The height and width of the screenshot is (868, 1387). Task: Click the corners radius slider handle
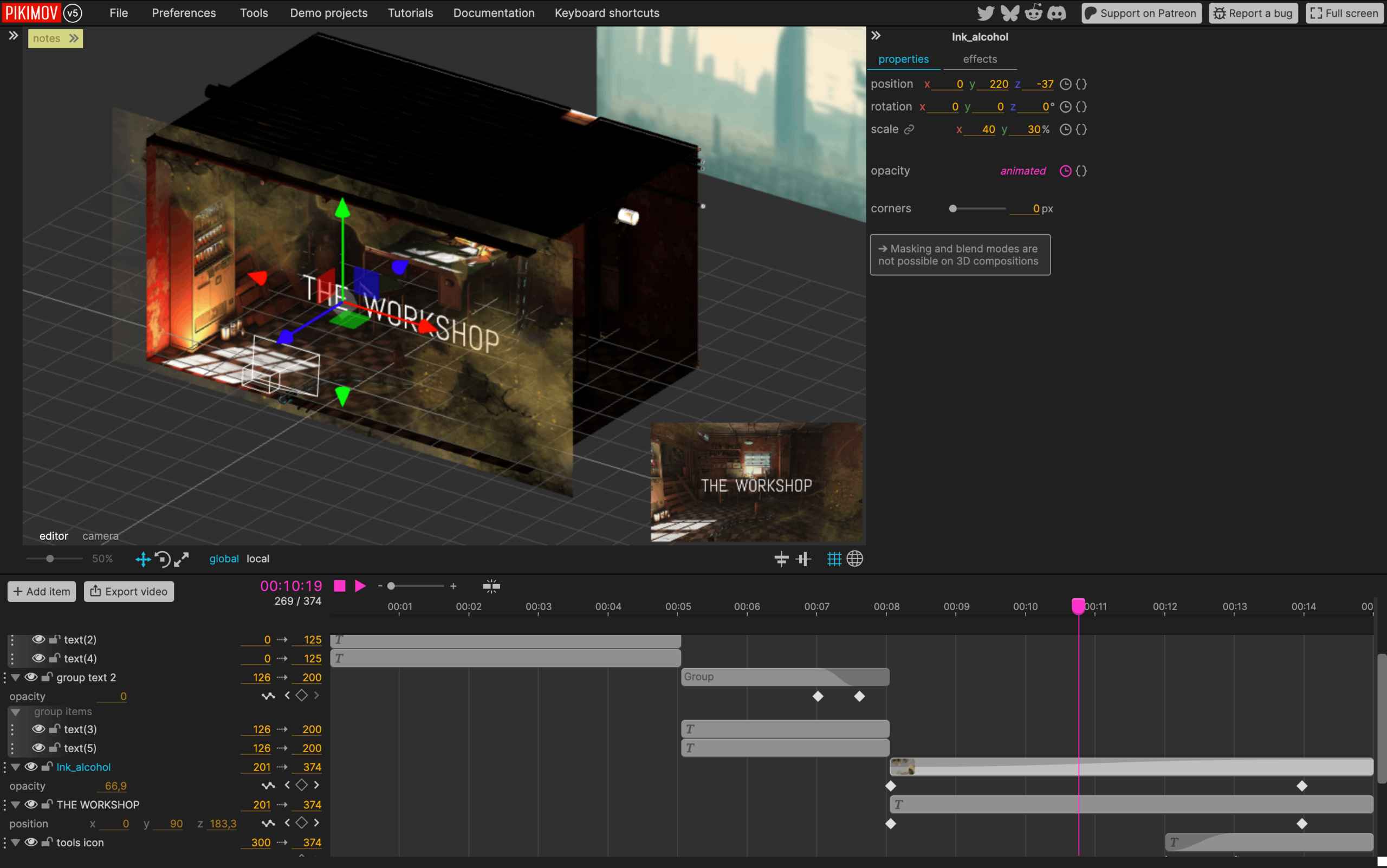pyautogui.click(x=953, y=209)
